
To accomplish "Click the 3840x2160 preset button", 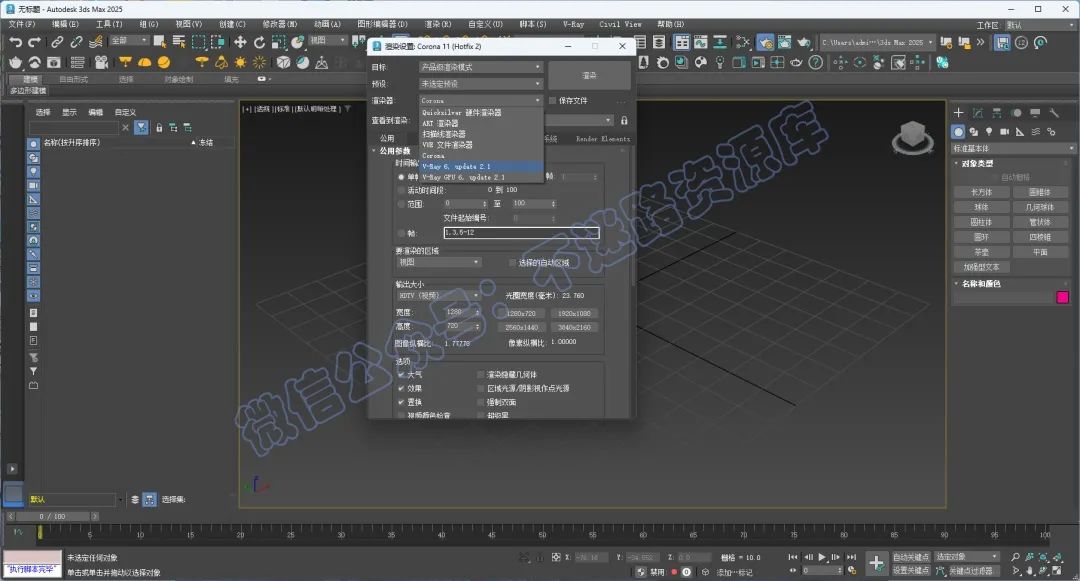I will (574, 328).
